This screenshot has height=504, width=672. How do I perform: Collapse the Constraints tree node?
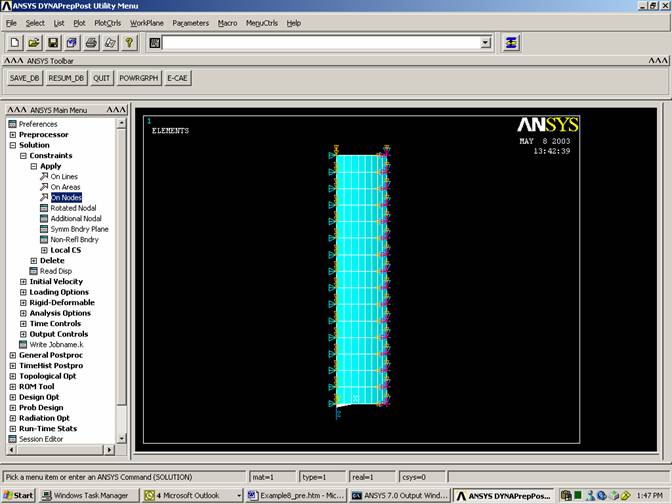click(23, 156)
